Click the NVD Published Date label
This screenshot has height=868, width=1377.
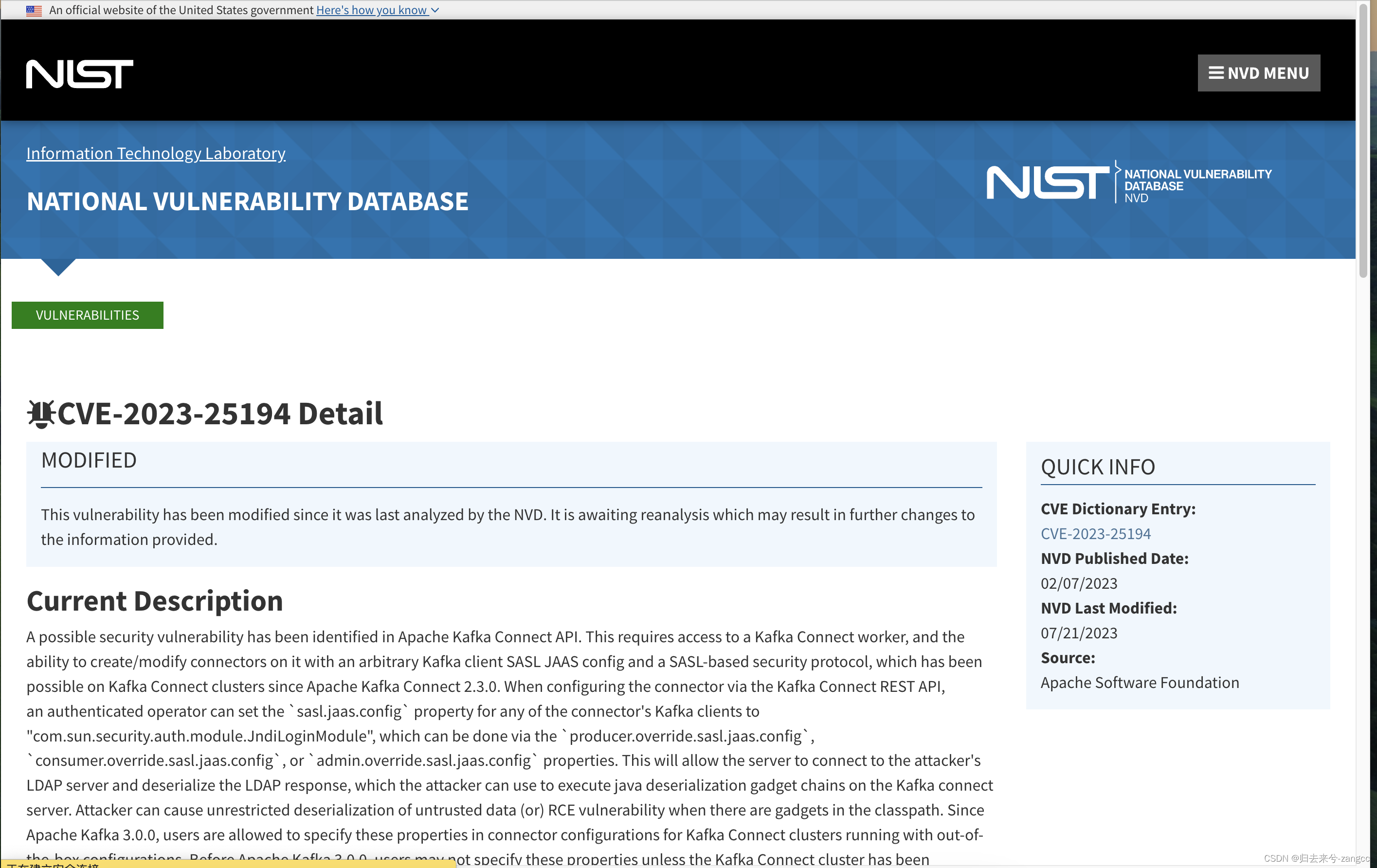(x=1115, y=558)
